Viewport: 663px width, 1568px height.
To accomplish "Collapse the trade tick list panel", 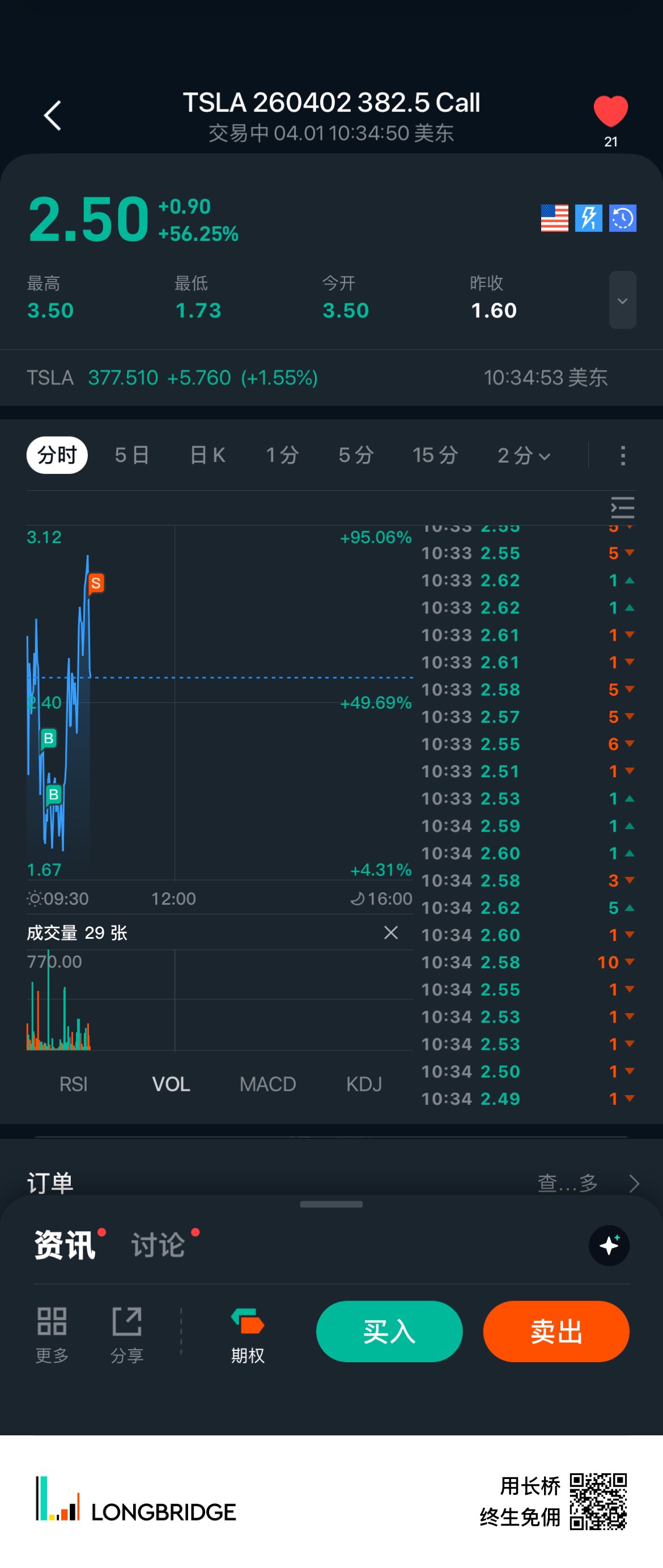I will pos(622,507).
